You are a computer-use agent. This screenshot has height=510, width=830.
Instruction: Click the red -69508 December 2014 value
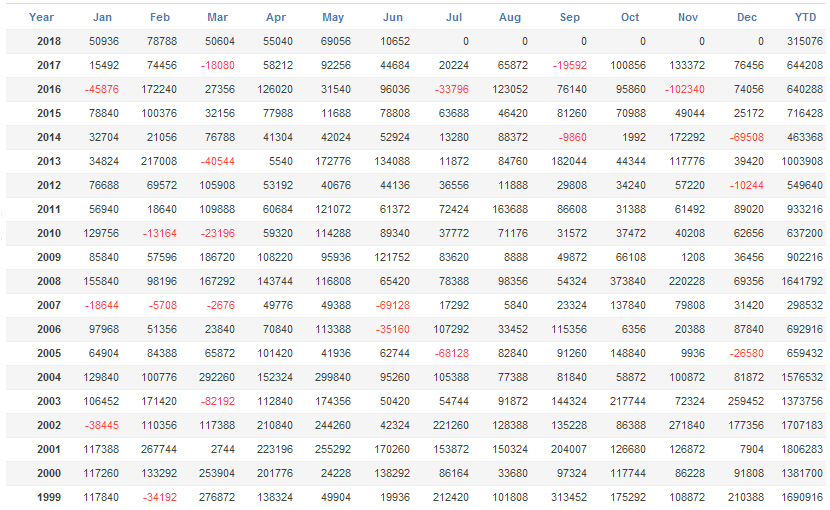pos(746,137)
